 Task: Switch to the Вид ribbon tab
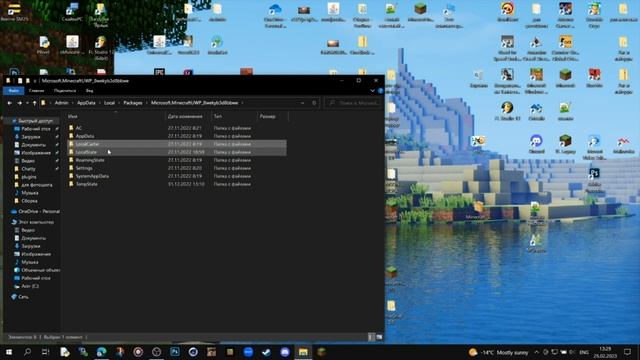[89, 91]
